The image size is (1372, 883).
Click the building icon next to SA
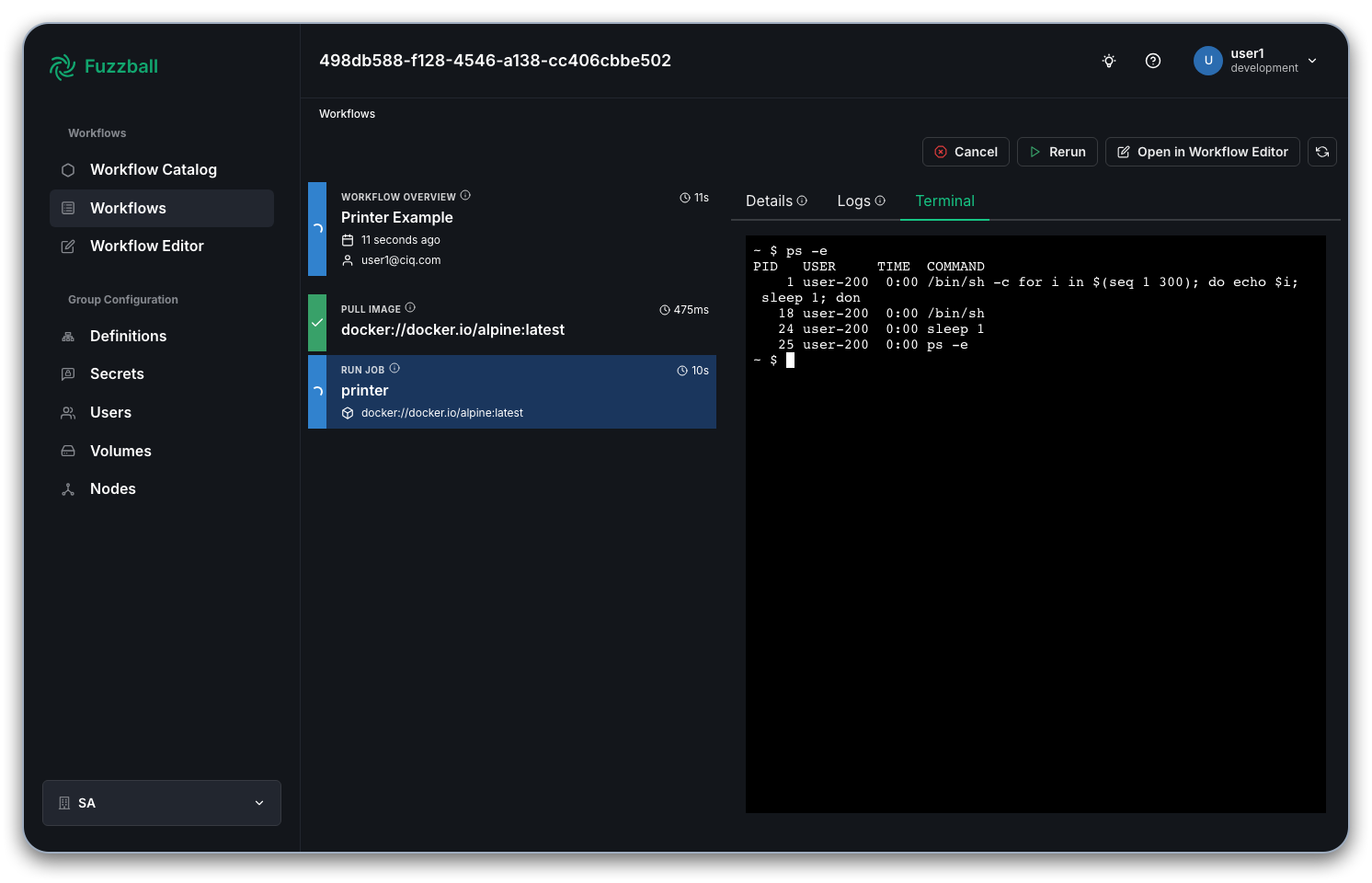click(x=64, y=803)
